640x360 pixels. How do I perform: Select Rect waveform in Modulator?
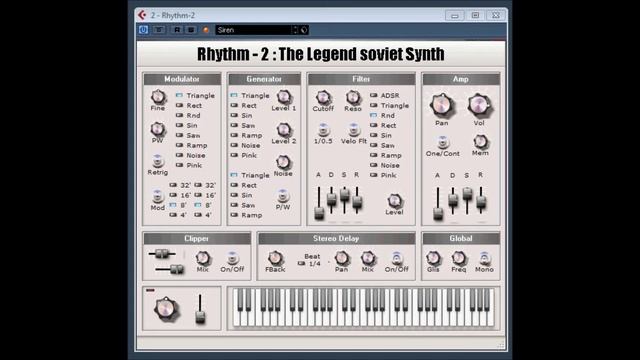coord(189,105)
